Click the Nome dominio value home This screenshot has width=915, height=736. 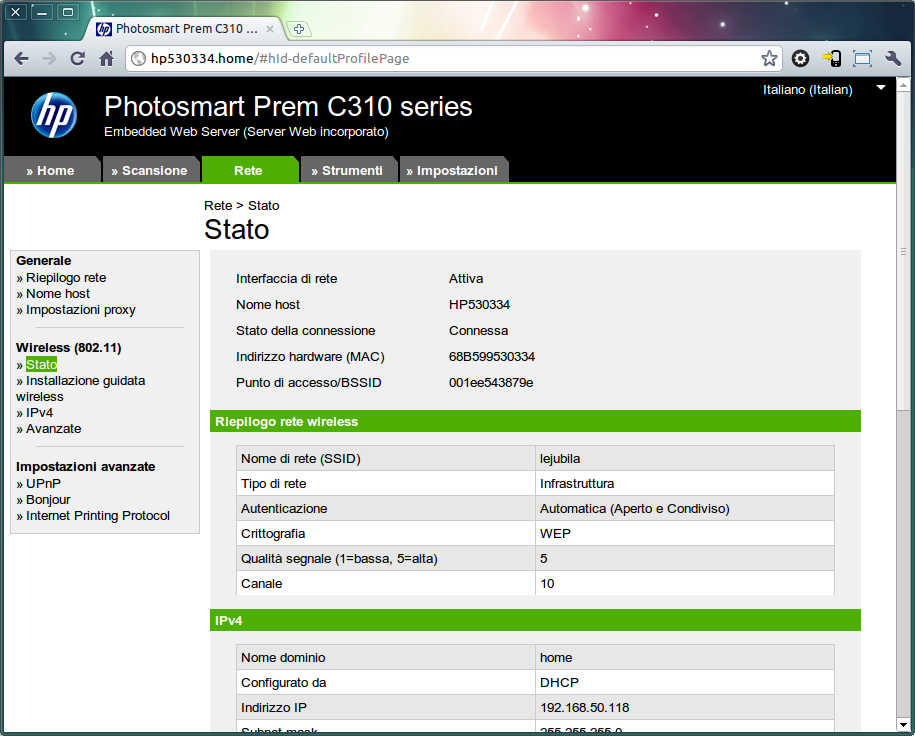coord(556,658)
